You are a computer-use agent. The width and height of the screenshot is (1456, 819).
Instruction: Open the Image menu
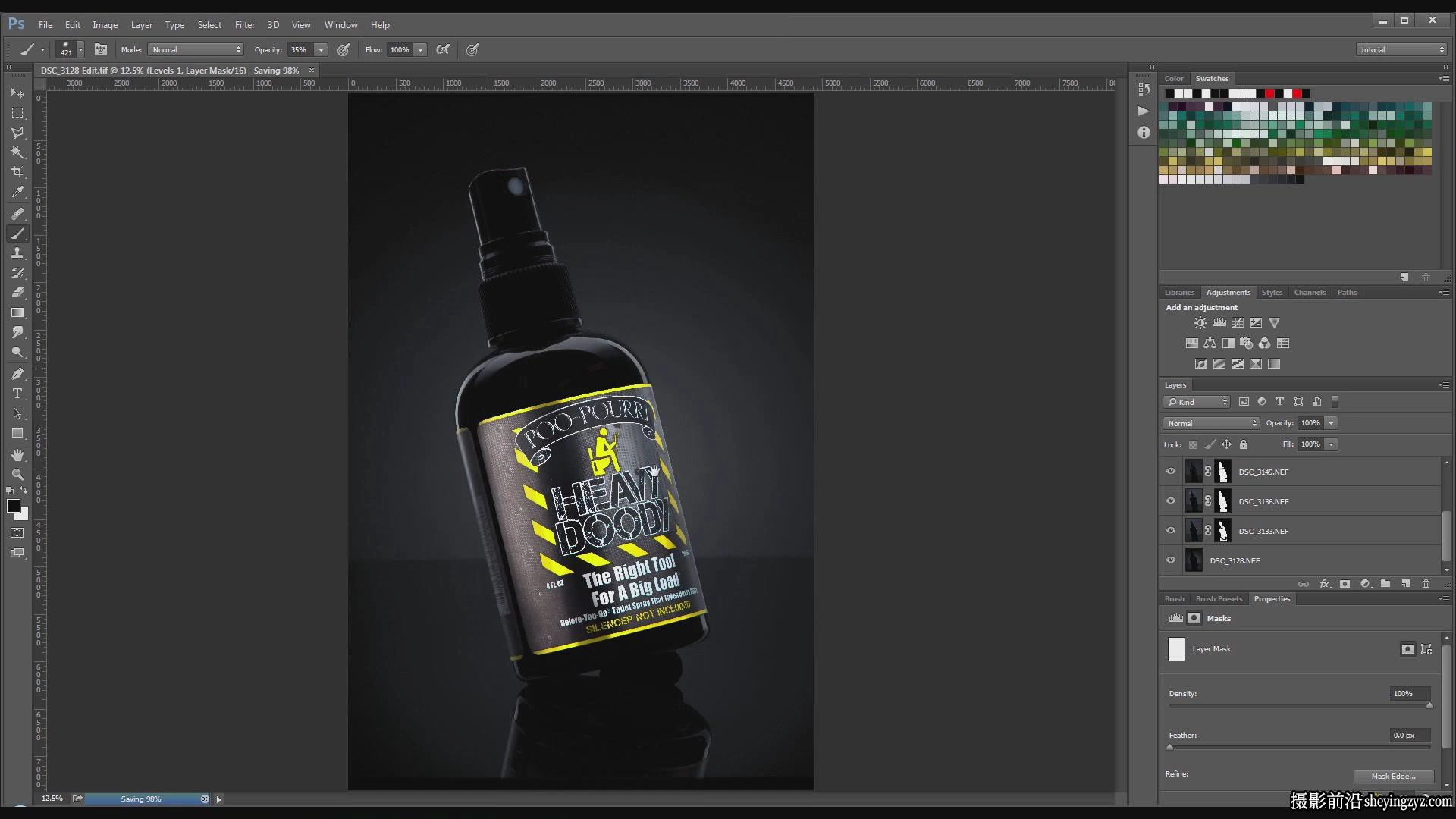coord(105,25)
